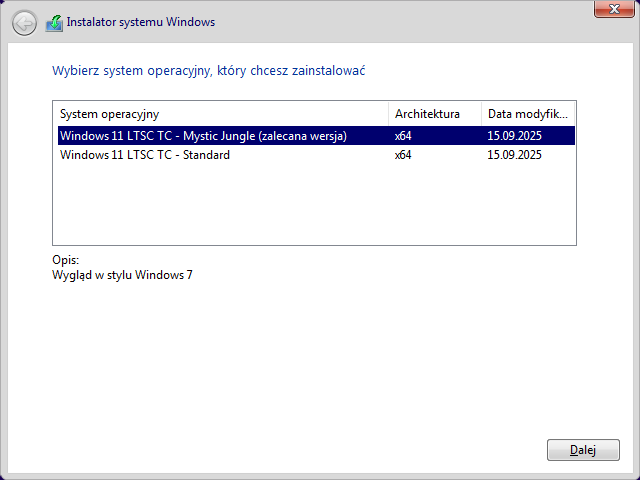This screenshot has width=640, height=480.
Task: Click the back arrow button
Action: tap(24, 22)
